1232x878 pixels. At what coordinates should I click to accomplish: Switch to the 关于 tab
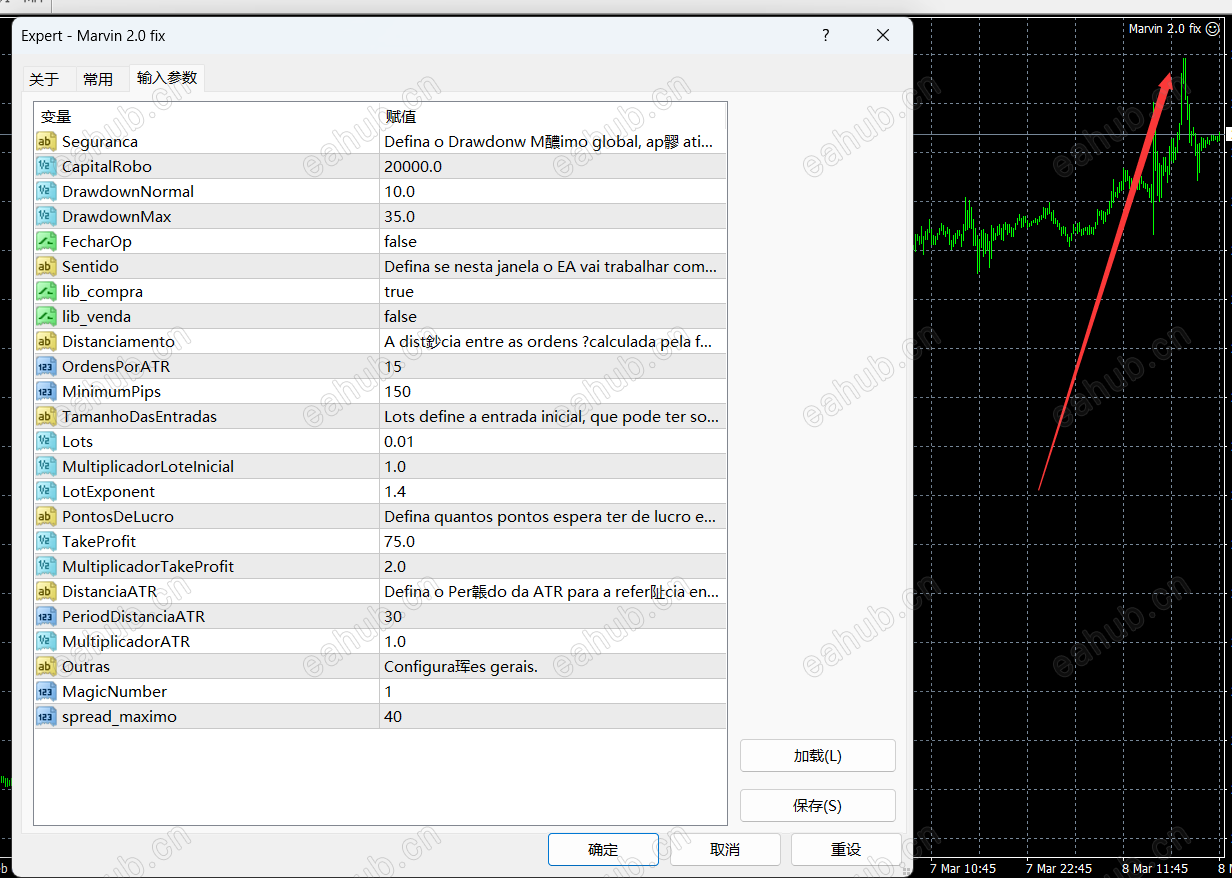click(44, 79)
